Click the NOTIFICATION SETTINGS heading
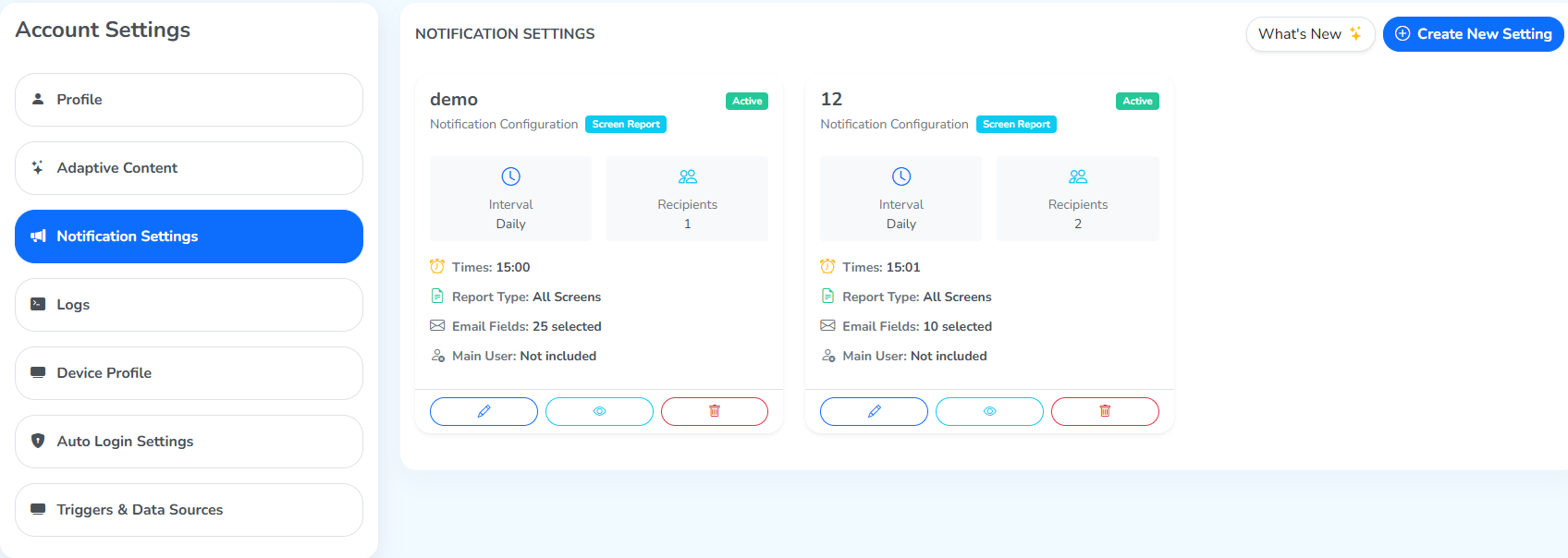Screen dimensions: 1568x558 click(505, 34)
